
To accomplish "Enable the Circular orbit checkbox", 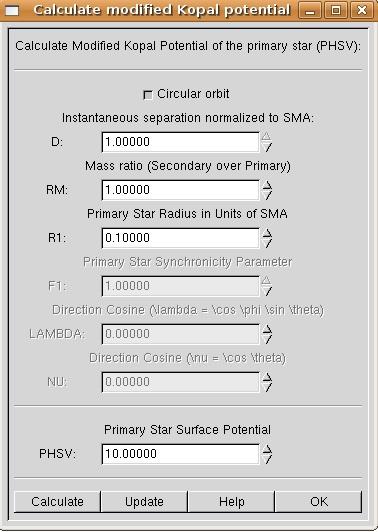I will [x=148, y=95].
